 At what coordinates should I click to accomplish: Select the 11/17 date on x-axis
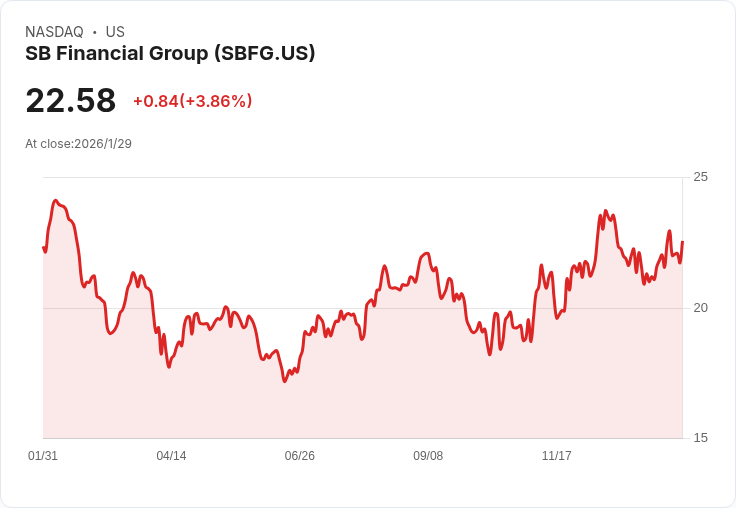click(556, 456)
